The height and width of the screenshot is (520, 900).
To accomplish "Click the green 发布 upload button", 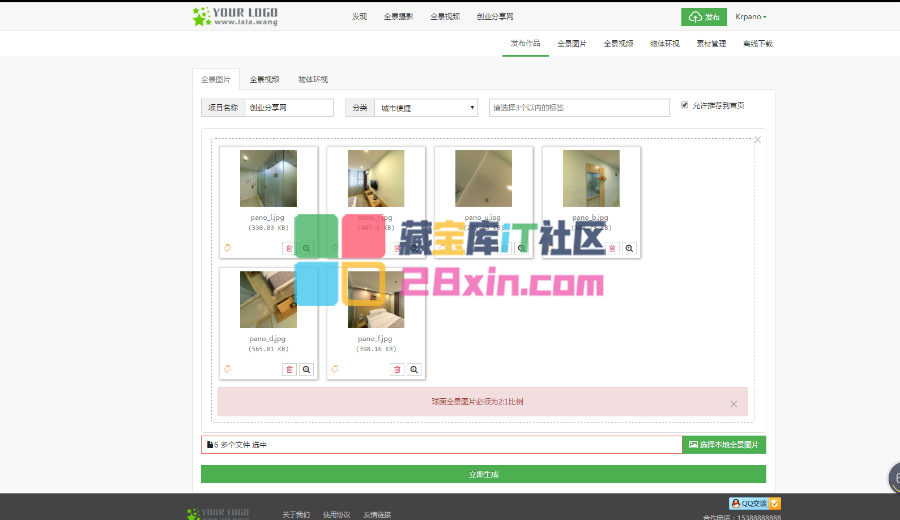I will coord(703,17).
